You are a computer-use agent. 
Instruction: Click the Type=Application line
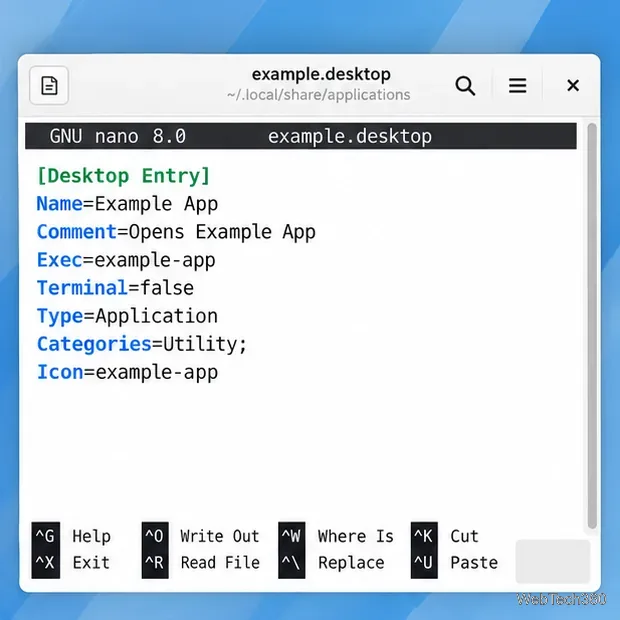tap(127, 316)
